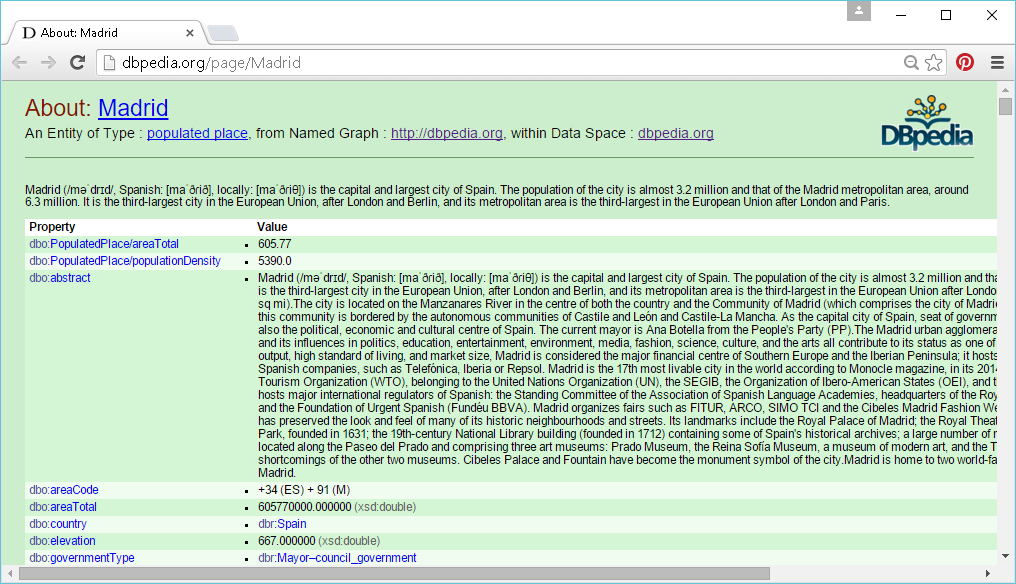Open the dbo:elevation property link
This screenshot has height=584, width=1016.
coord(62,541)
